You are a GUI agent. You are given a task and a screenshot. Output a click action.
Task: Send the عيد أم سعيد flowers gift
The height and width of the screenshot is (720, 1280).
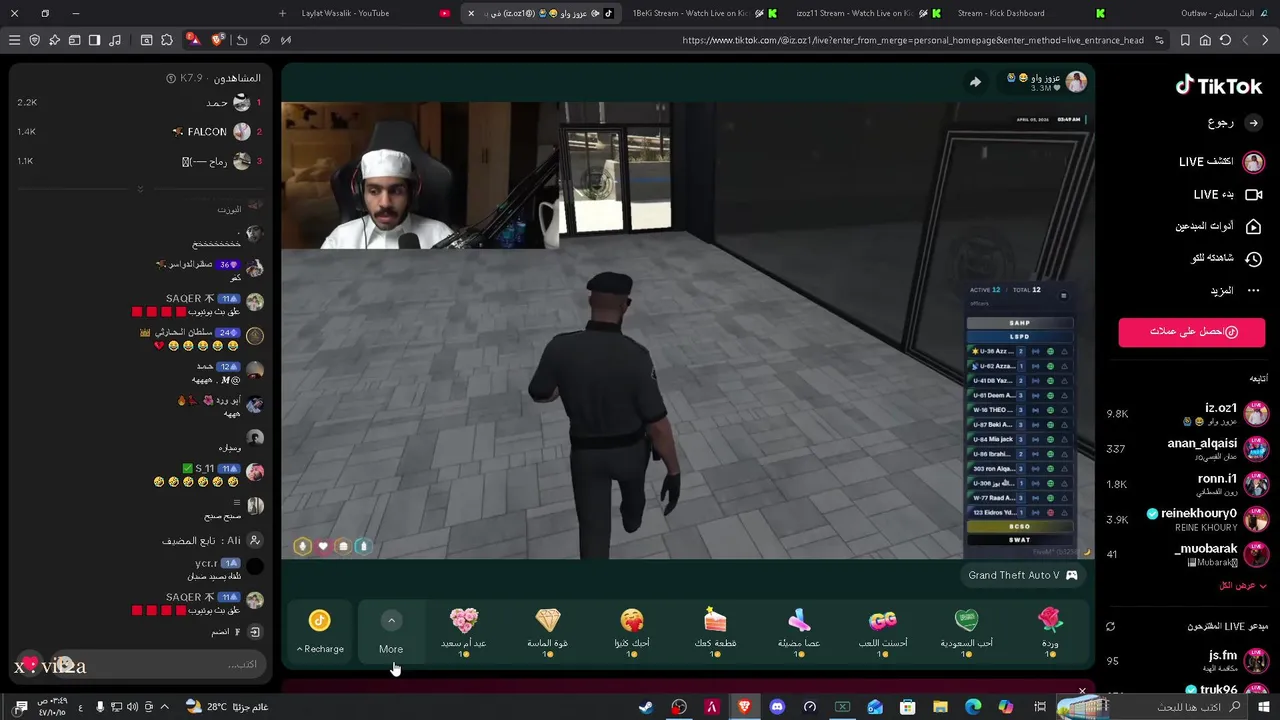point(464,631)
